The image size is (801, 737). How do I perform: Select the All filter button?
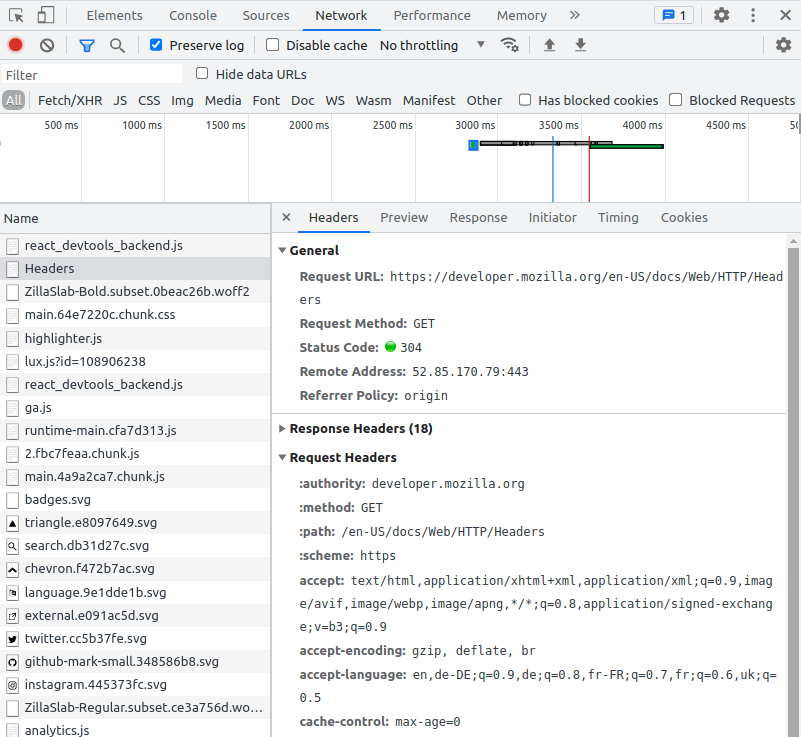pos(14,101)
